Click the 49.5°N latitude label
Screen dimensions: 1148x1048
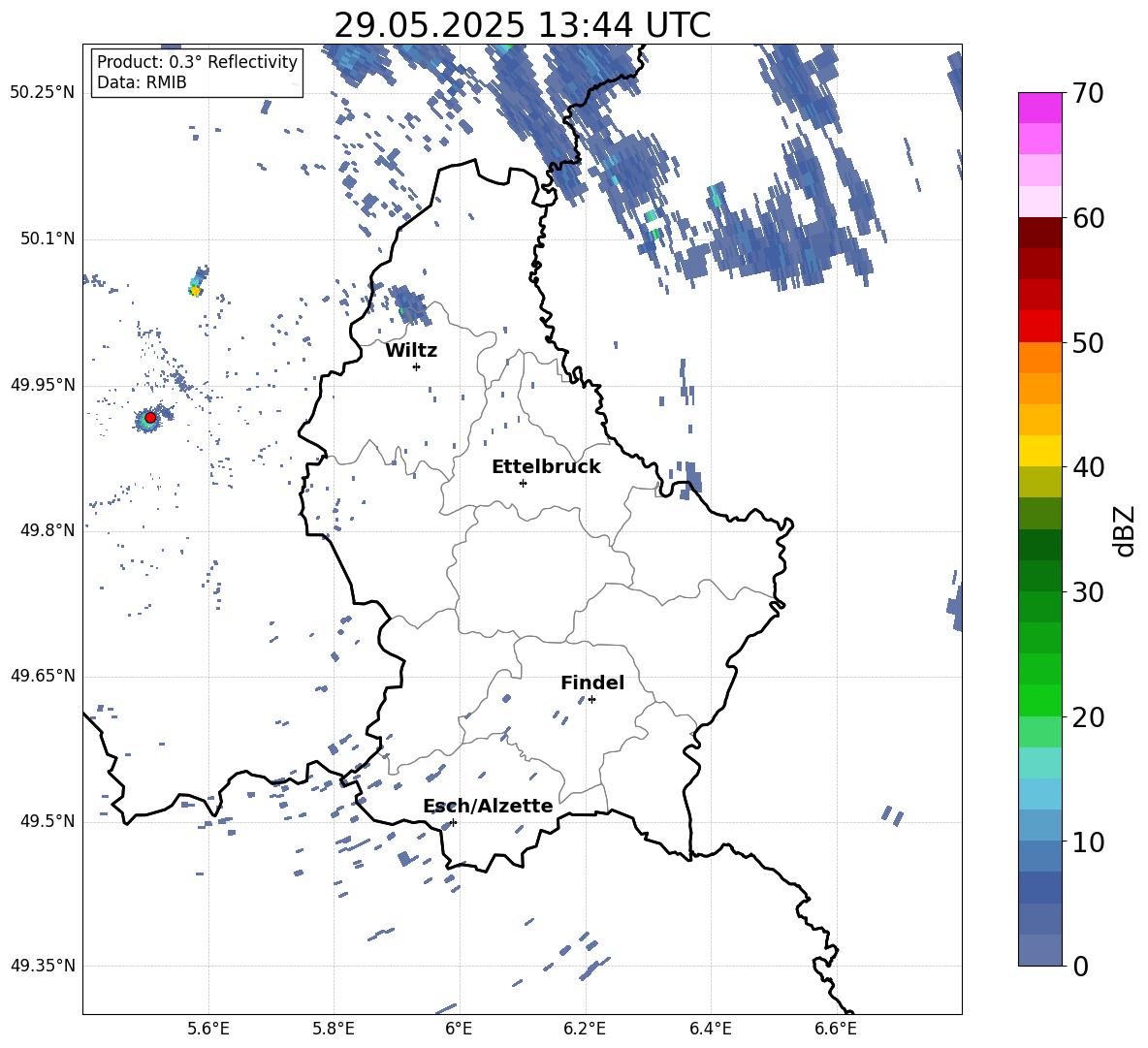(x=47, y=821)
